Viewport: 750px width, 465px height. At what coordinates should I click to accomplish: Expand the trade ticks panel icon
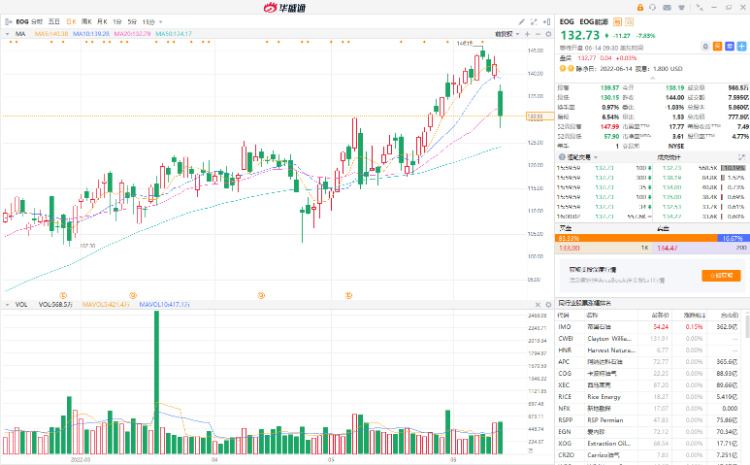[741, 157]
